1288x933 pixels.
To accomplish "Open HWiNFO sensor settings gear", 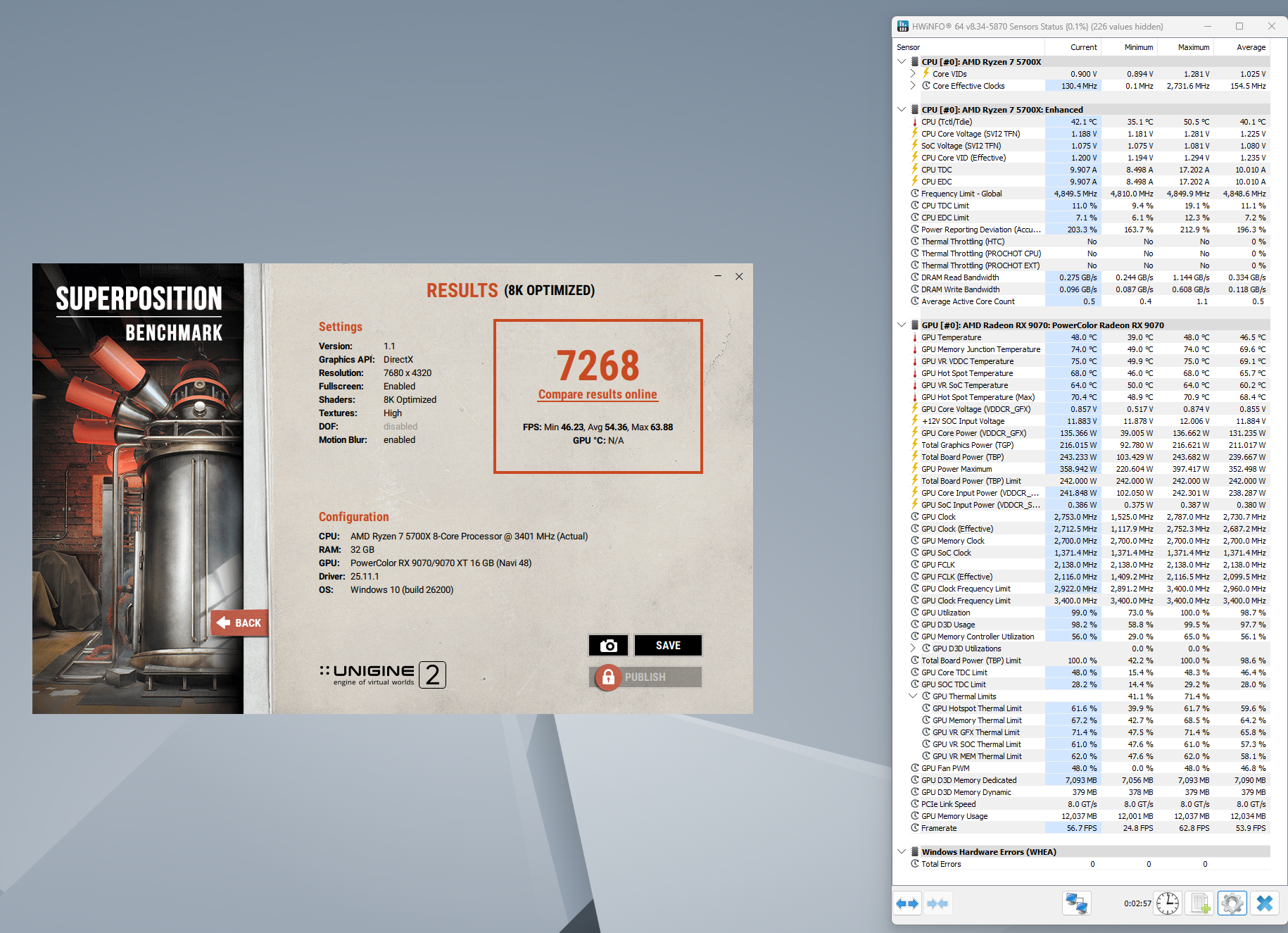I will coord(1232,903).
